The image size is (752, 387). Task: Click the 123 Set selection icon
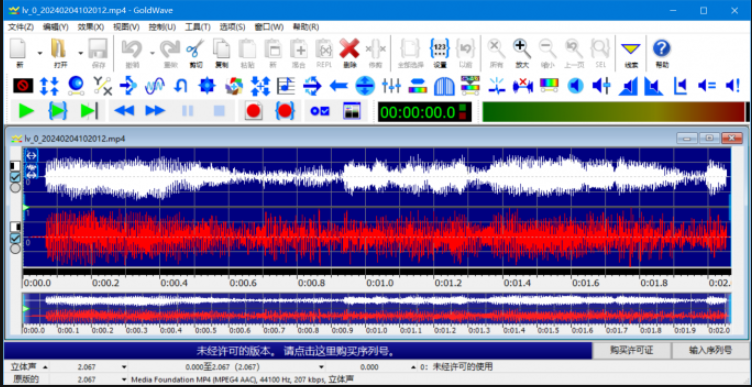[x=440, y=48]
